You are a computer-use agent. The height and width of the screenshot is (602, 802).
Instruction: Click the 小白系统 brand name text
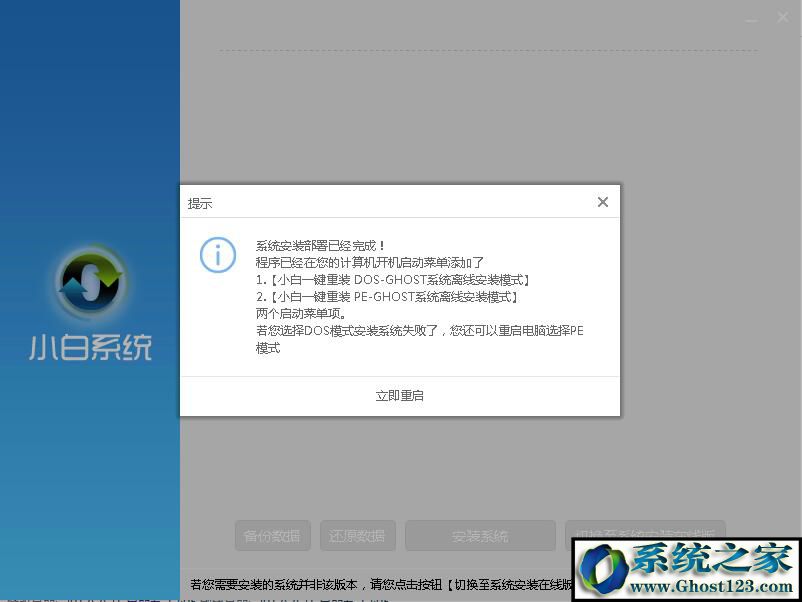(91, 348)
